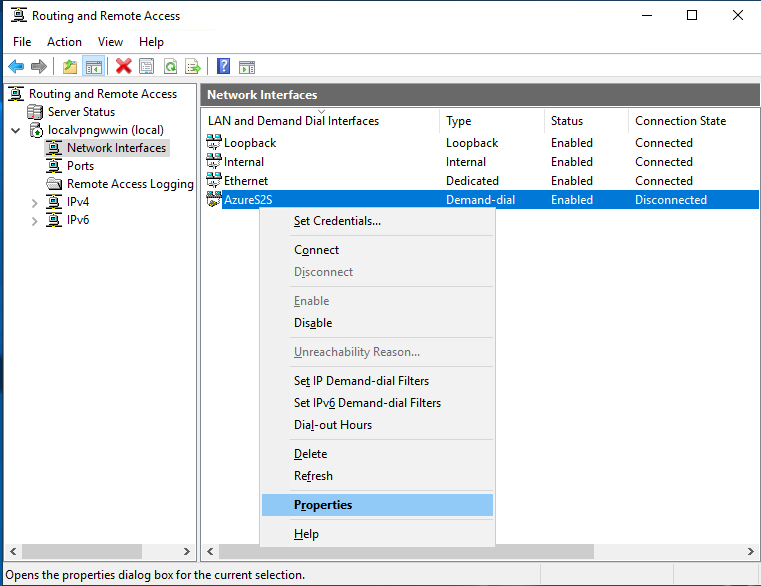
Task: Choose Set Credentials... from context menu
Action: point(378,221)
